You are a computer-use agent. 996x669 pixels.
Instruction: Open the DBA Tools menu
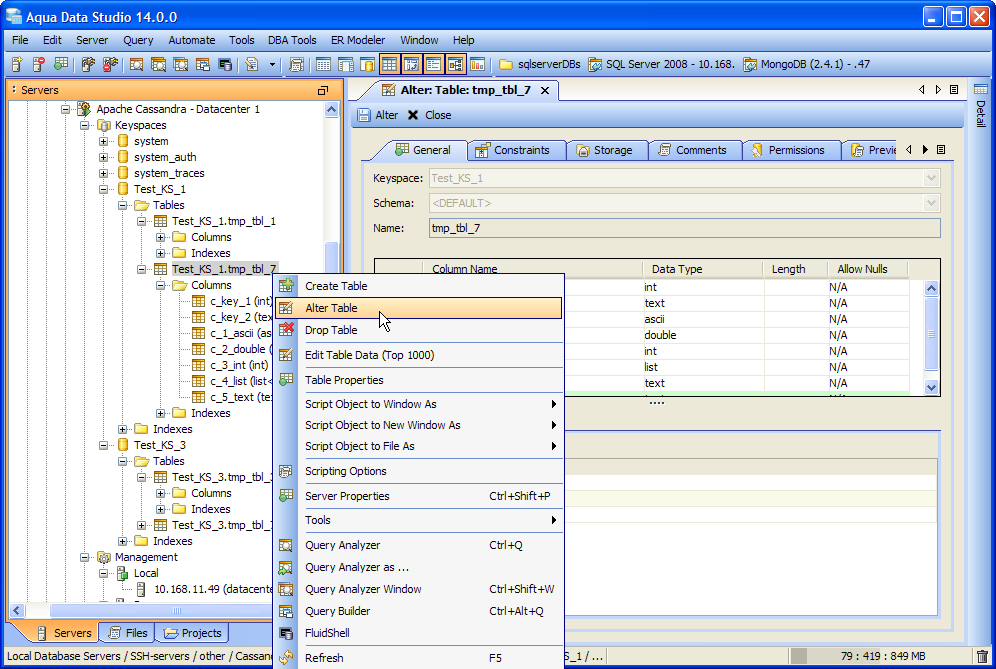pyautogui.click(x=291, y=40)
